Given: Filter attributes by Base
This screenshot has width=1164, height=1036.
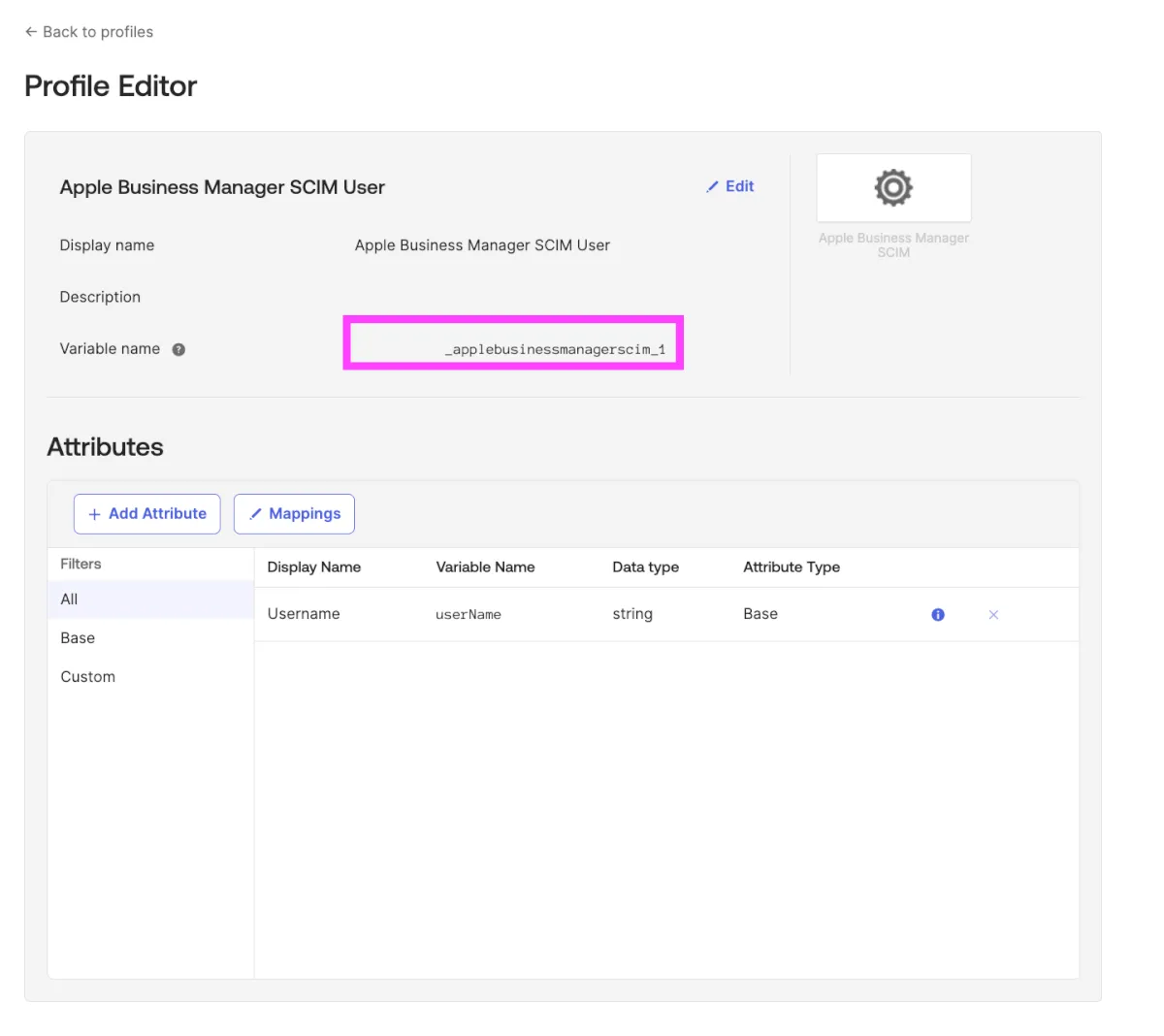Looking at the screenshot, I should coord(78,638).
